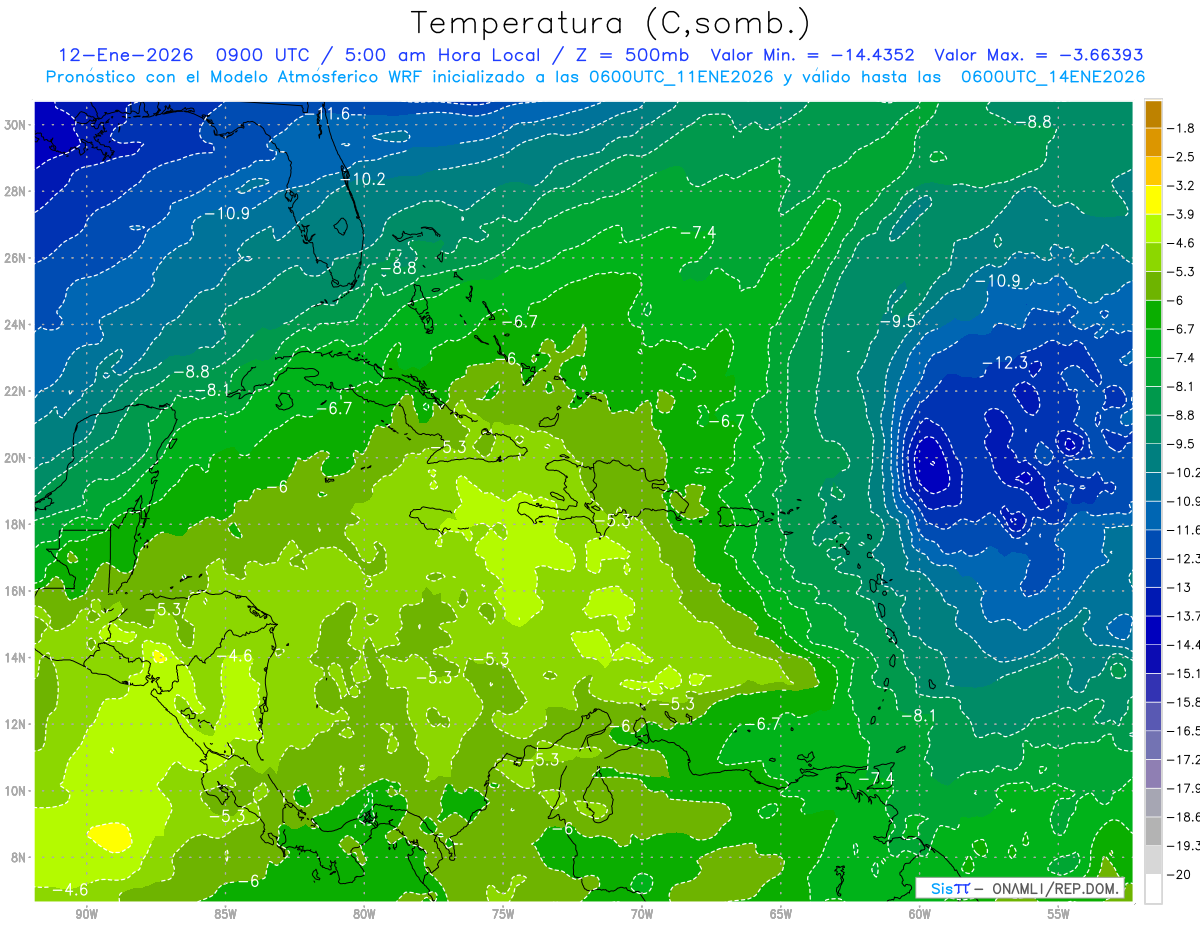
Task: Click the '22N' latitude axis label
Action: [x=16, y=391]
